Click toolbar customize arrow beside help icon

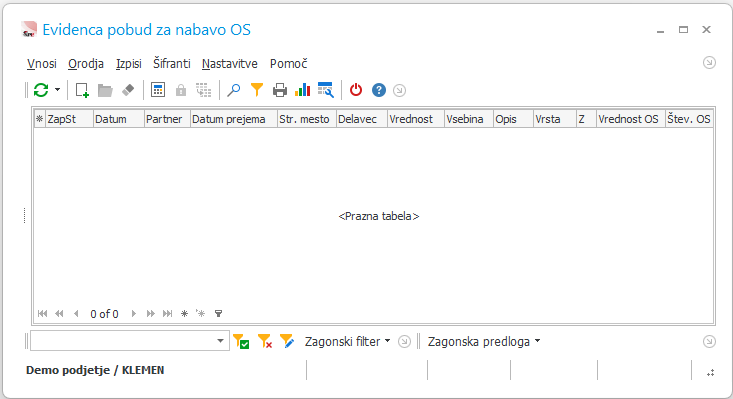(x=399, y=90)
